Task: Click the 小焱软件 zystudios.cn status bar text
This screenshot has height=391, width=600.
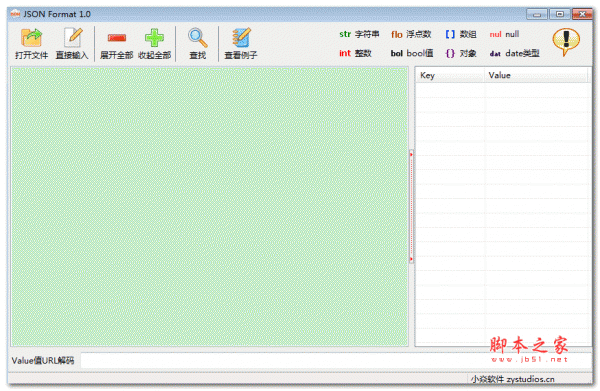Action: click(x=512, y=379)
